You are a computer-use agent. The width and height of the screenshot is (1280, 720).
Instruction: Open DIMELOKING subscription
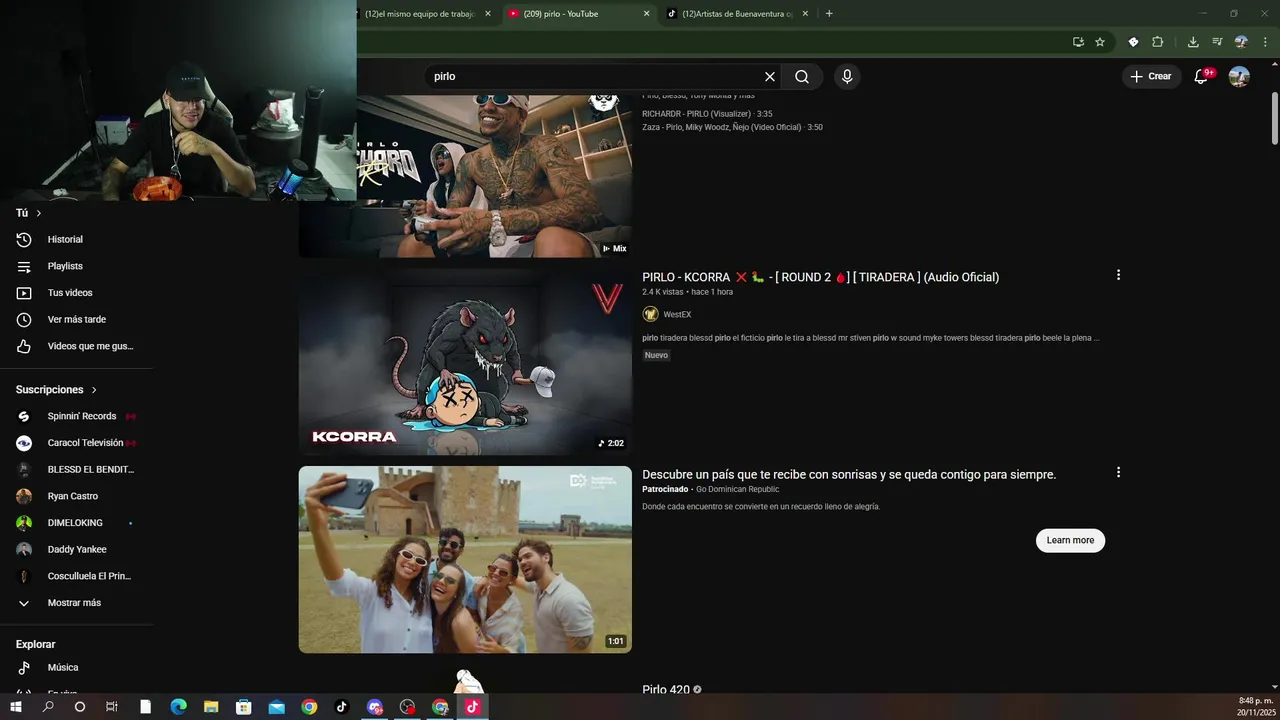click(76, 523)
